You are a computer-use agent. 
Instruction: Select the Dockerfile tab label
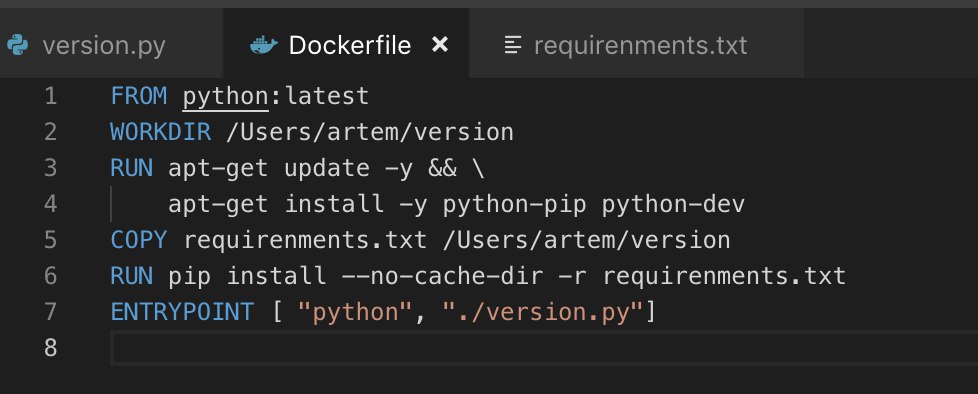pyautogui.click(x=350, y=46)
